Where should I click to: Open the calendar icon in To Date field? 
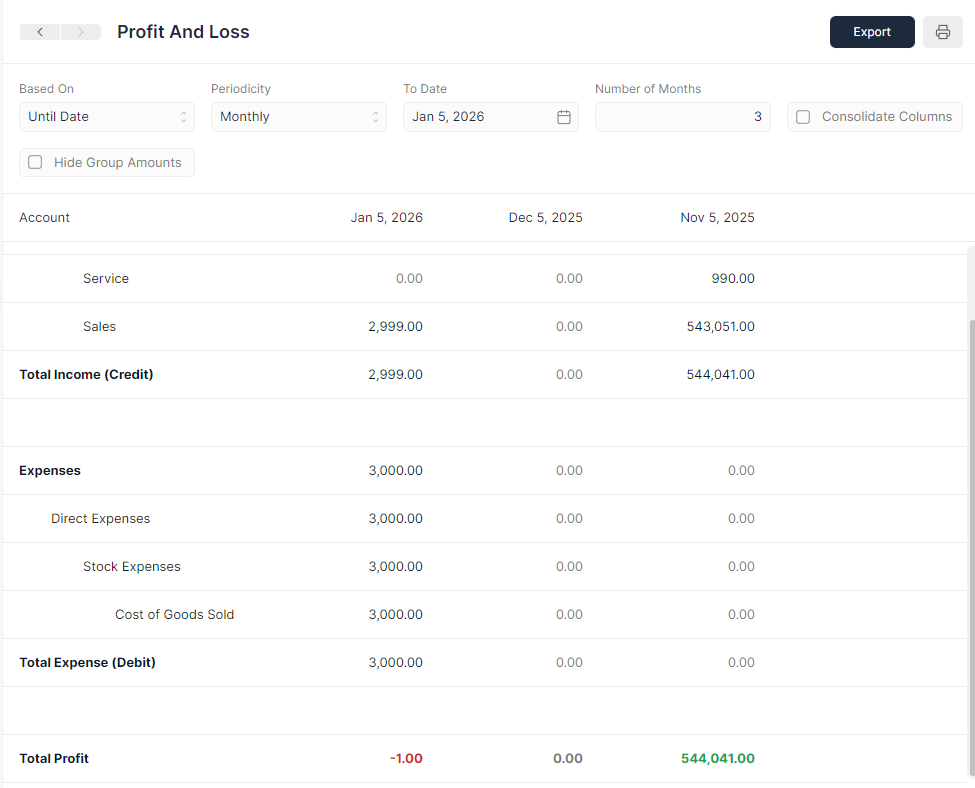coord(564,116)
